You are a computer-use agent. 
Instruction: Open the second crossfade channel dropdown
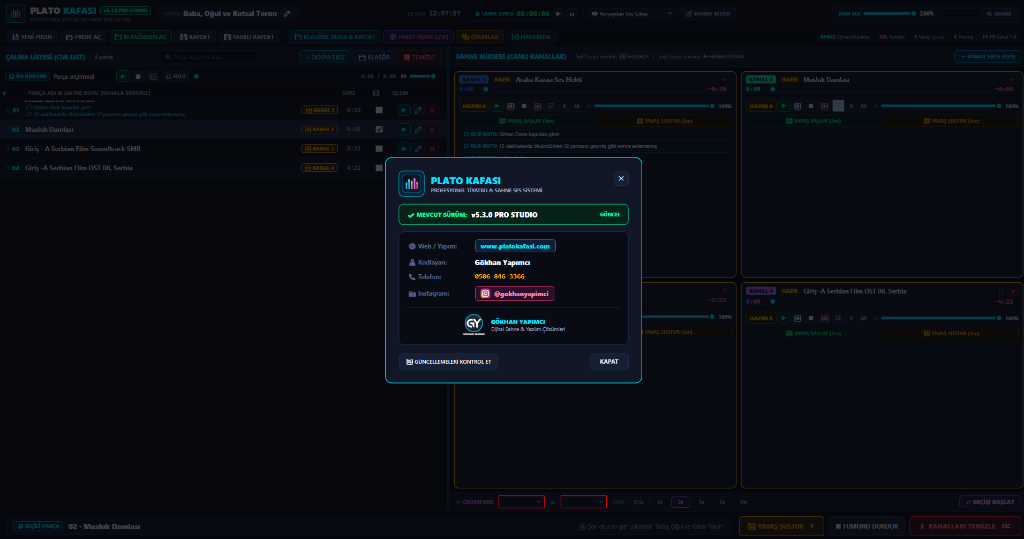[583, 502]
